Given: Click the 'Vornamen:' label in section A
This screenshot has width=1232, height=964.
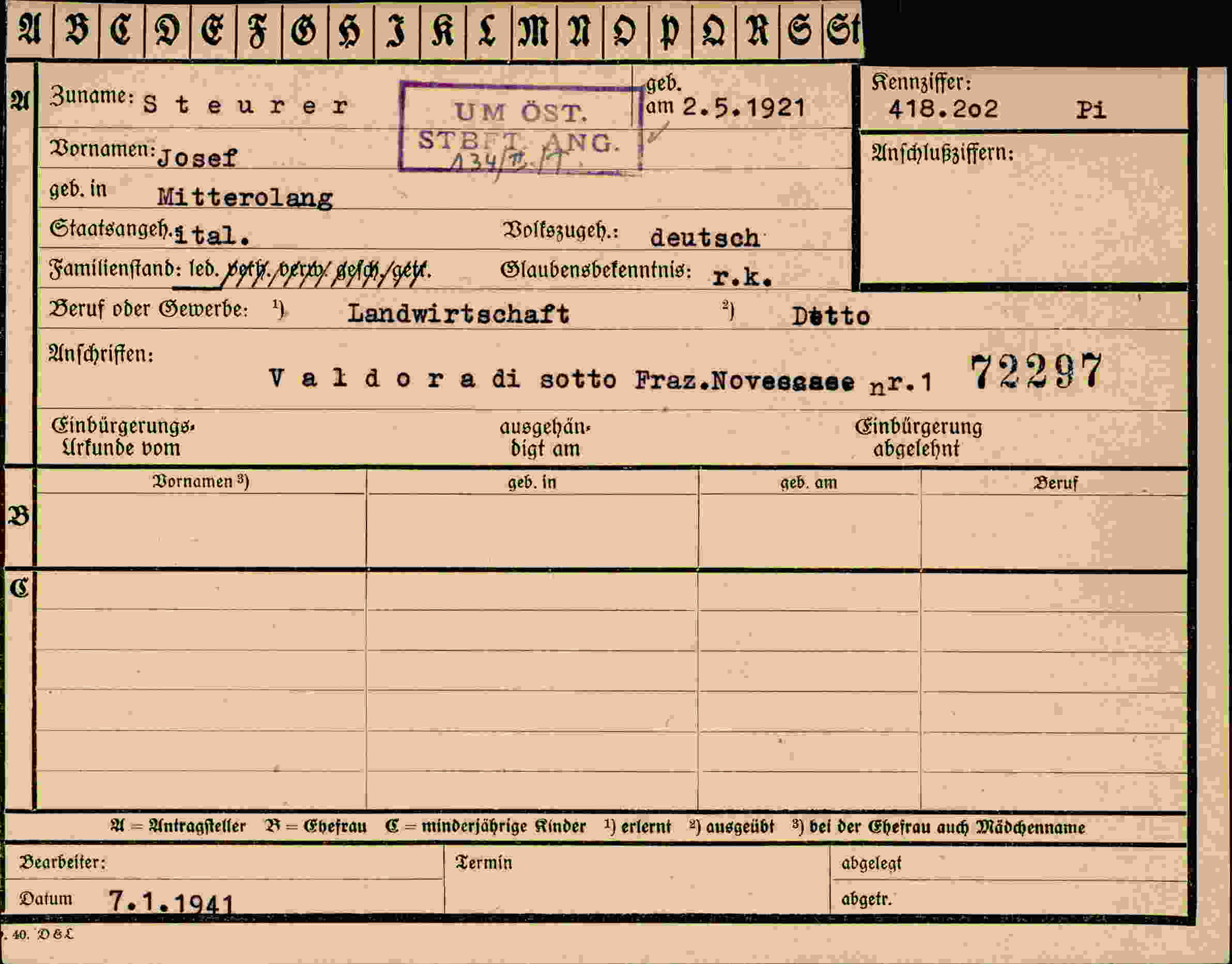Looking at the screenshot, I should [x=102, y=149].
